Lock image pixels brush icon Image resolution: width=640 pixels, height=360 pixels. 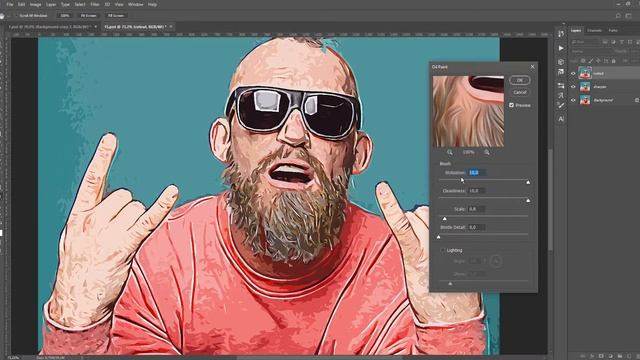(591, 61)
